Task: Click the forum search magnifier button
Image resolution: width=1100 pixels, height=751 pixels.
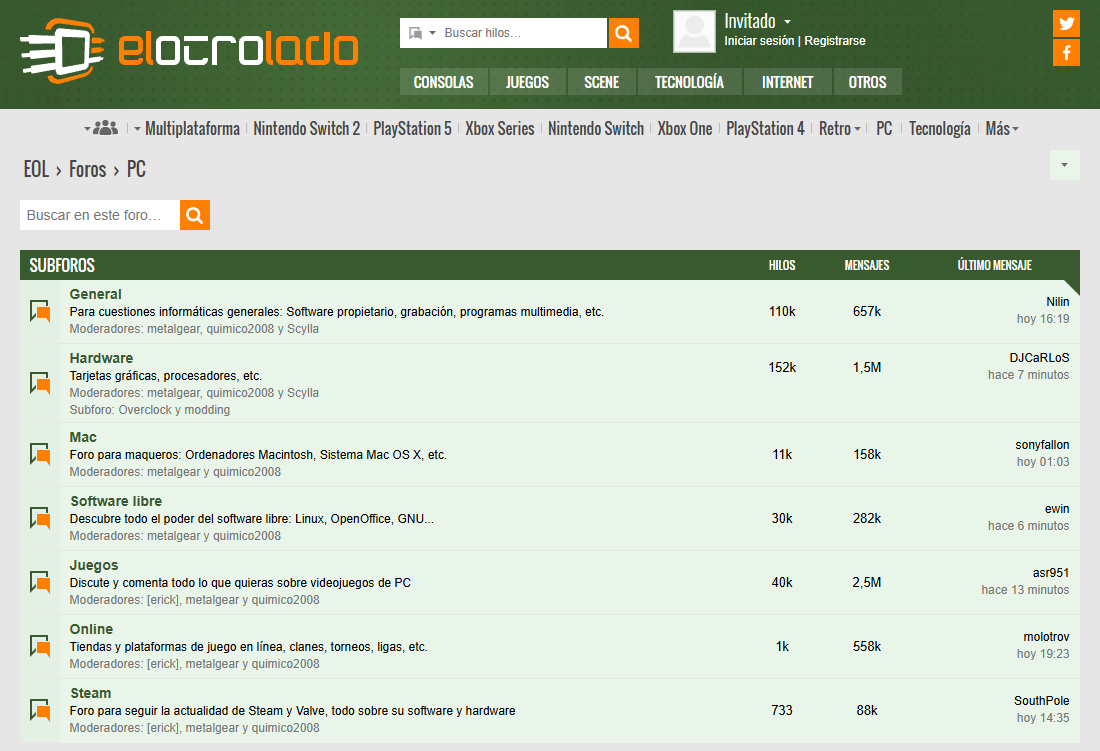Action: coord(195,215)
